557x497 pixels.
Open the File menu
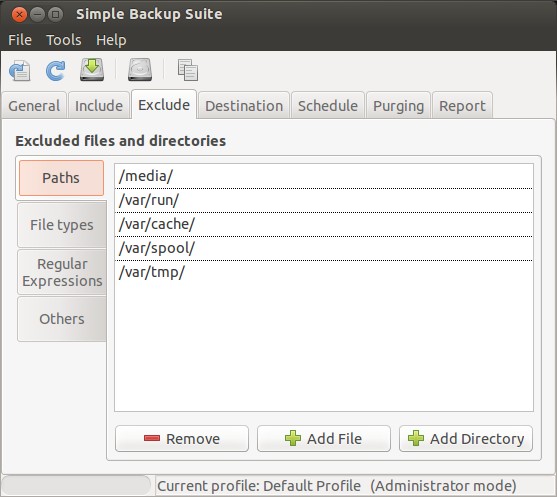tap(20, 40)
